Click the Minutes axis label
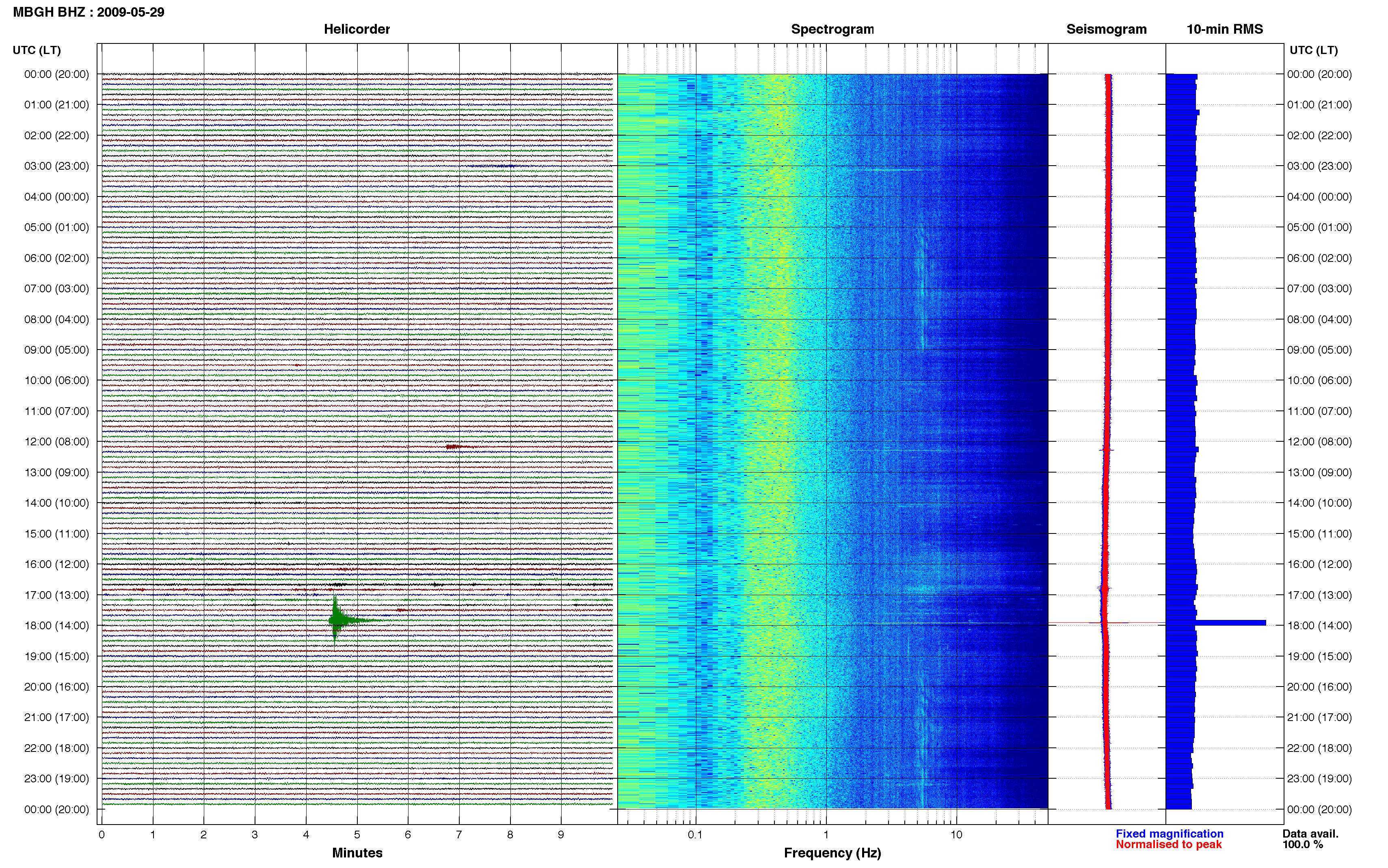Screen dimensions: 1388x868 (357, 853)
